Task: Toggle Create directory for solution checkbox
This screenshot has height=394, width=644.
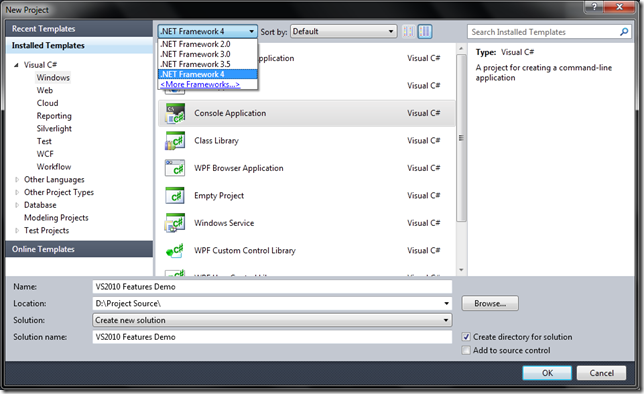Action: pos(466,337)
